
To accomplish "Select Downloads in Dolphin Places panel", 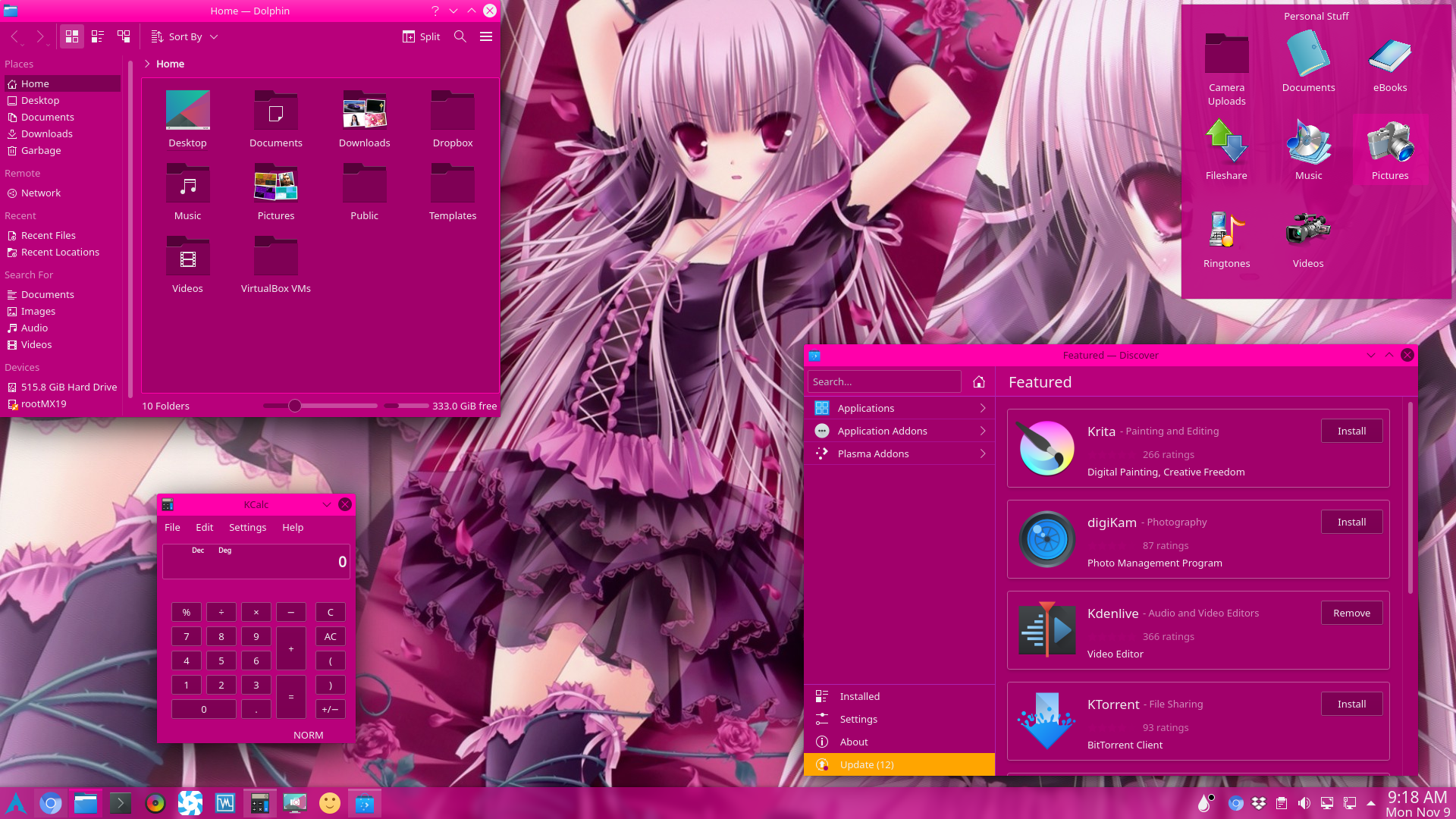I will pos(62,133).
